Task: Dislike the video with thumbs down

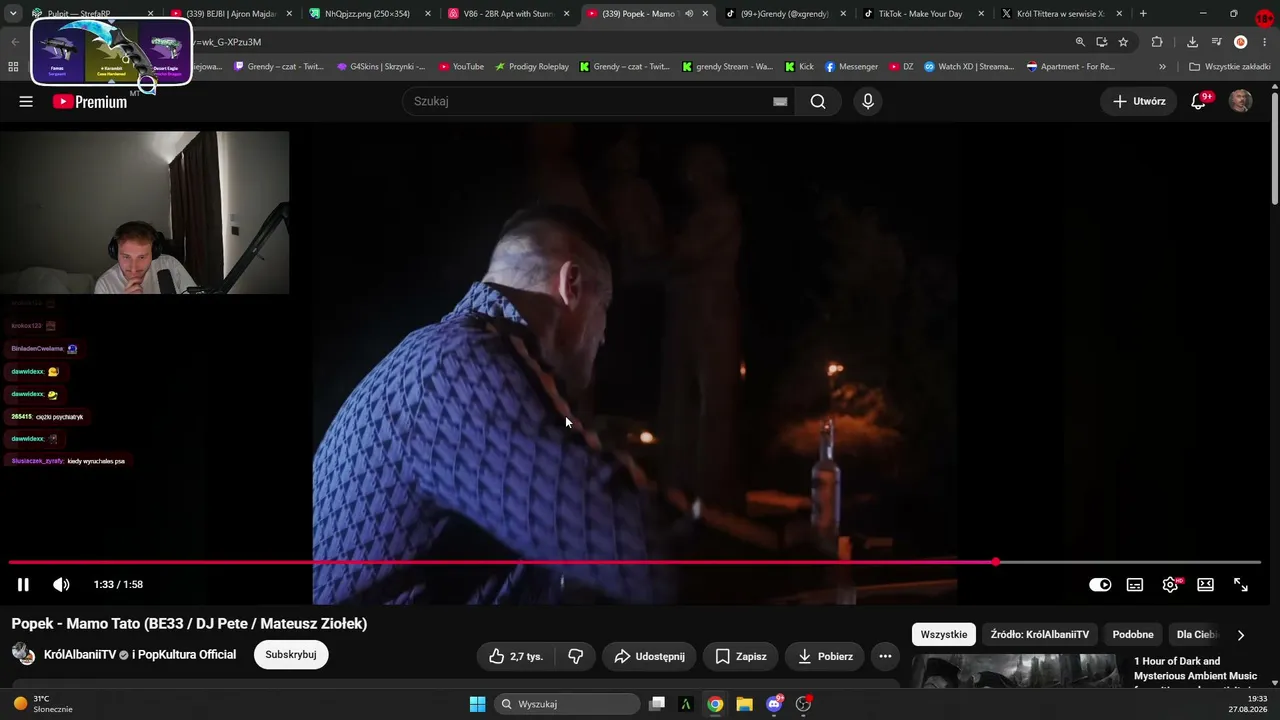Action: [x=576, y=656]
